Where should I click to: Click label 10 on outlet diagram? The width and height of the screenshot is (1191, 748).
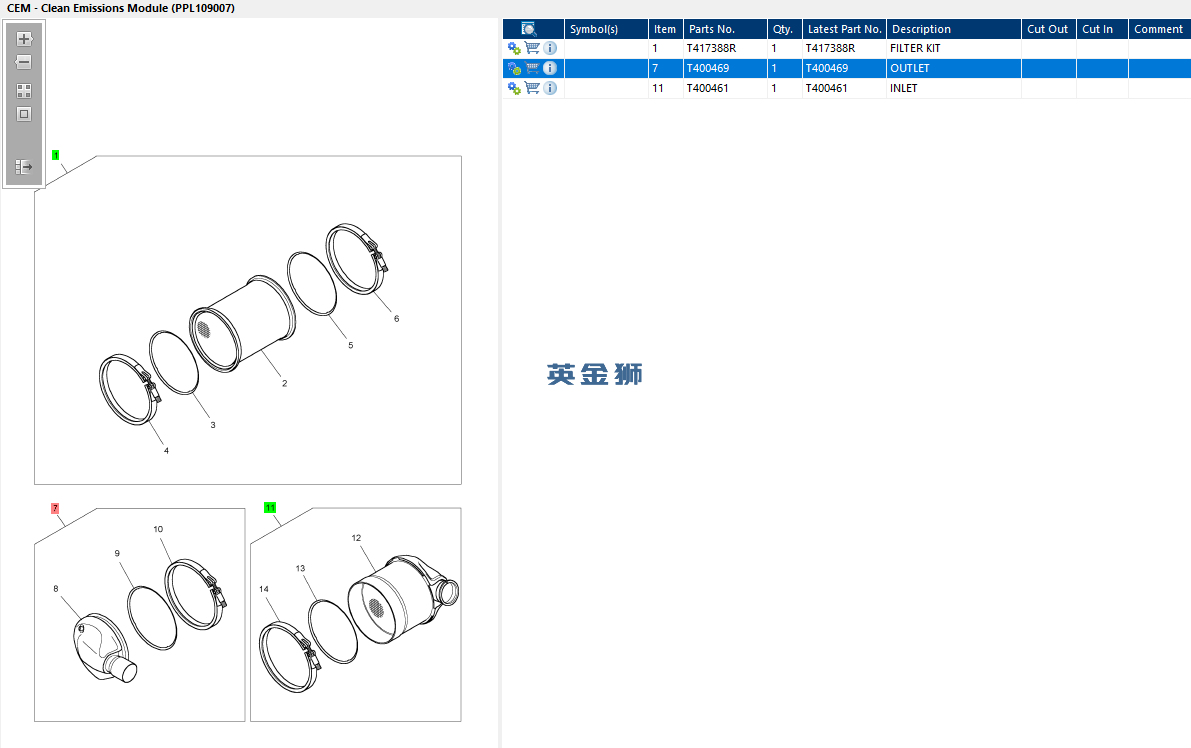pyautogui.click(x=158, y=529)
